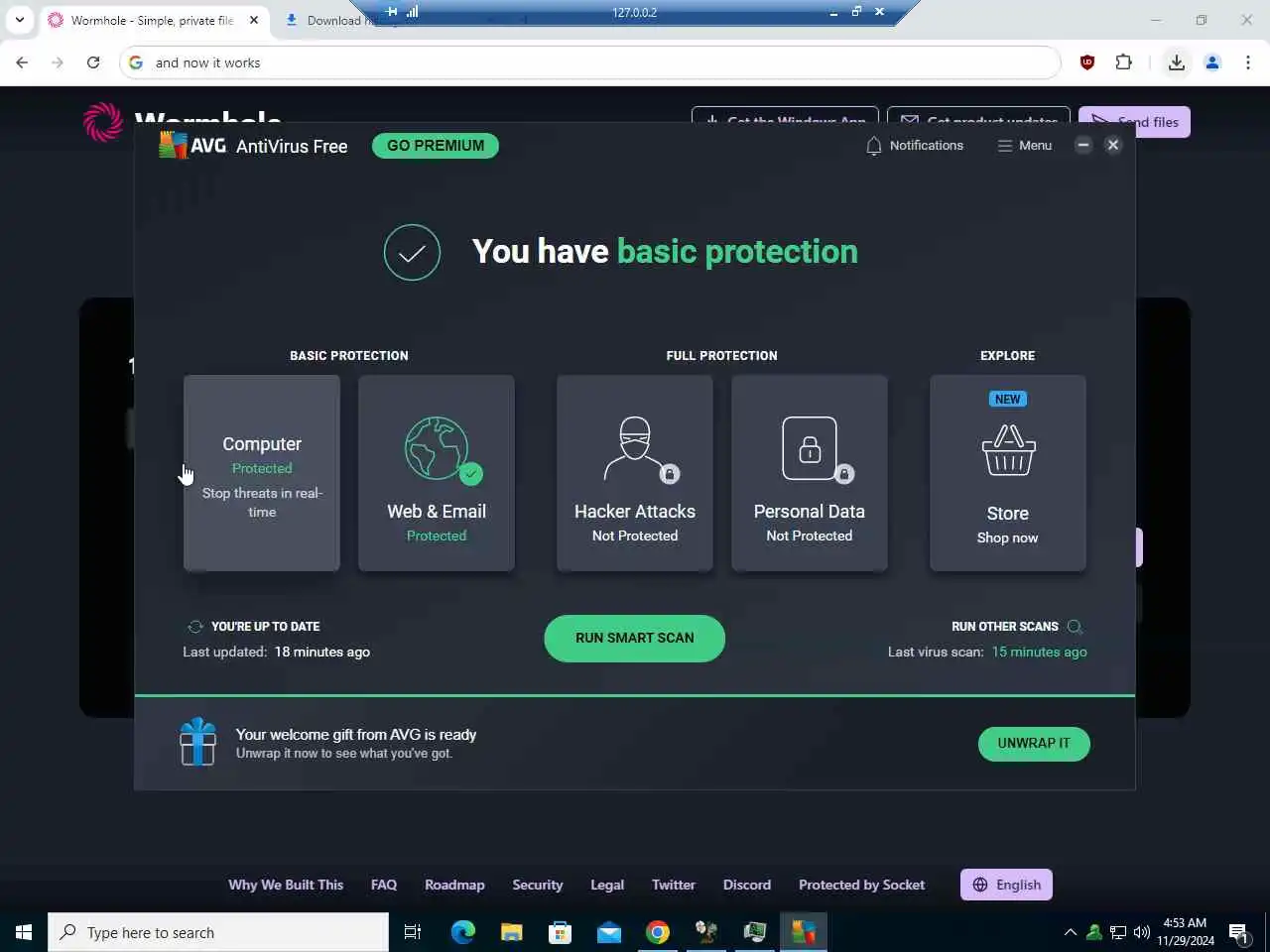The width and height of the screenshot is (1270, 952).
Task: Show hidden system tray icons
Action: (x=1071, y=932)
